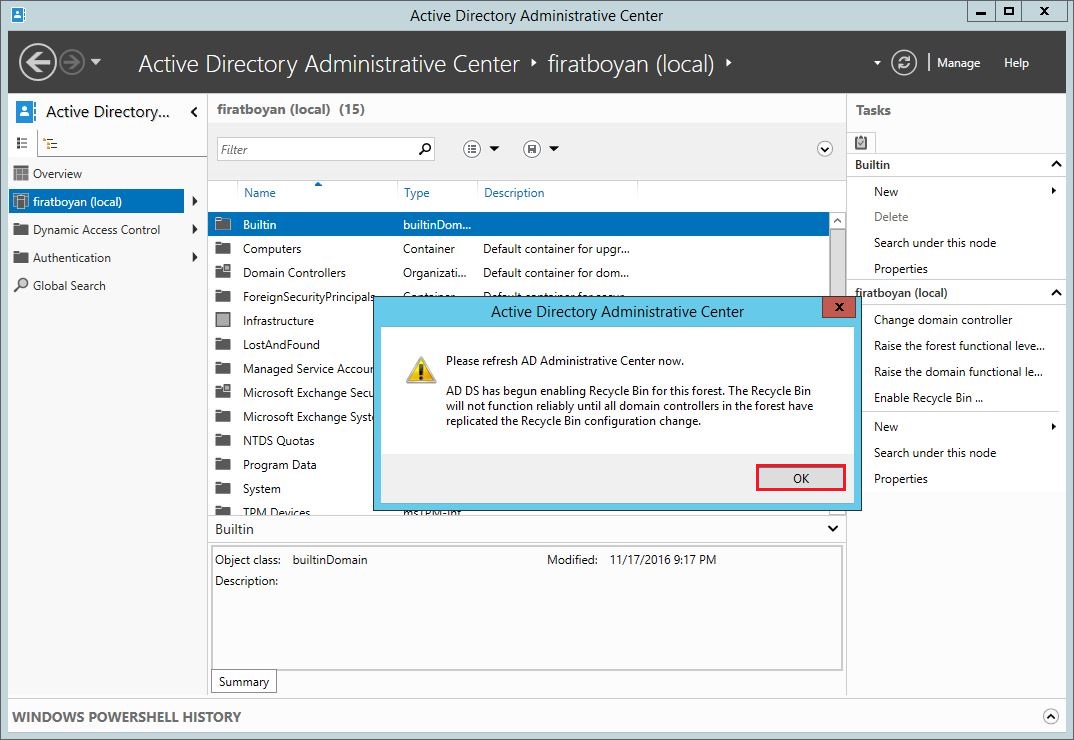Select the Computers container row
Image resolution: width=1074 pixels, height=740 pixels.
pyautogui.click(x=519, y=249)
